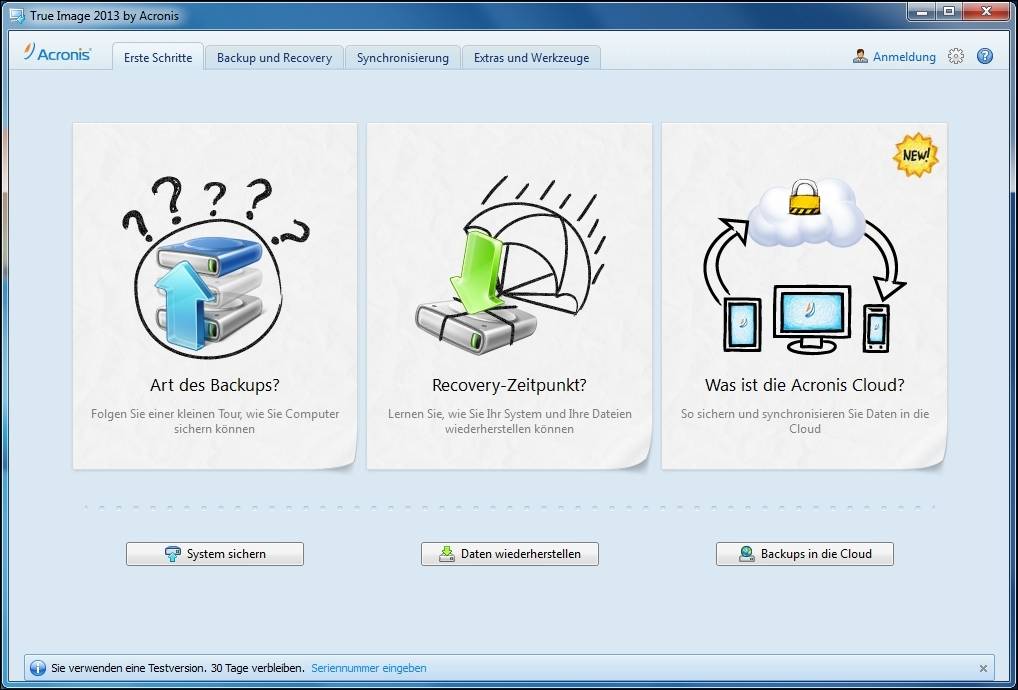This screenshot has width=1018, height=690.
Task: Click the trial text '30 Tage verbleiben'
Action: 258,668
